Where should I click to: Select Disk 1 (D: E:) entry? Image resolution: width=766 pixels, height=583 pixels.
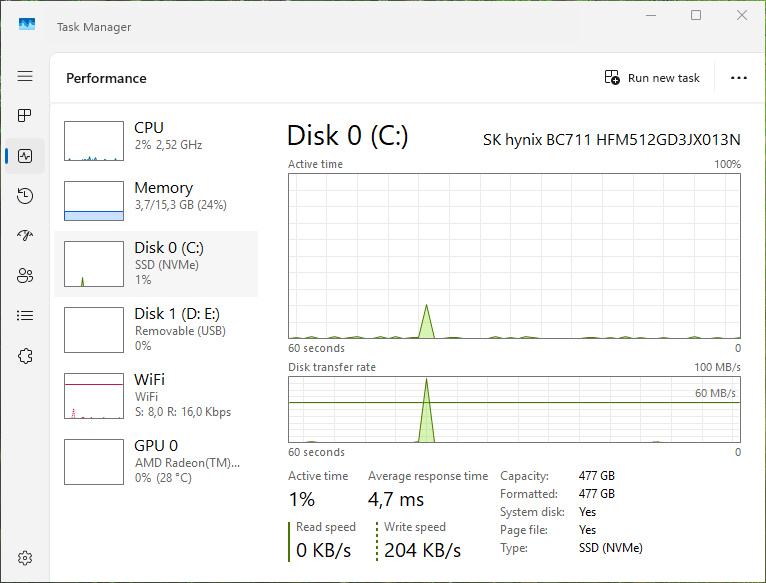tap(155, 329)
